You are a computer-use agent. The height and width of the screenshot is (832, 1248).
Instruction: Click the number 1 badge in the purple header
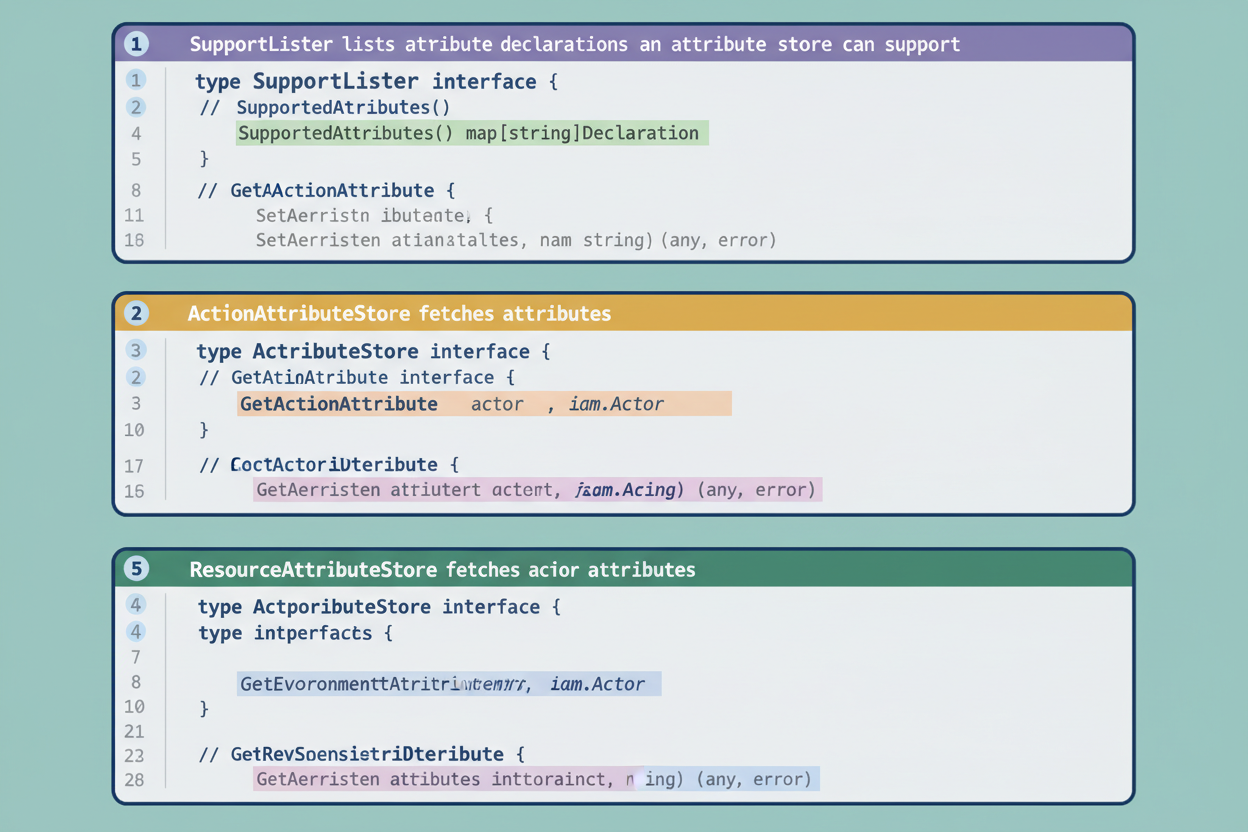(136, 44)
